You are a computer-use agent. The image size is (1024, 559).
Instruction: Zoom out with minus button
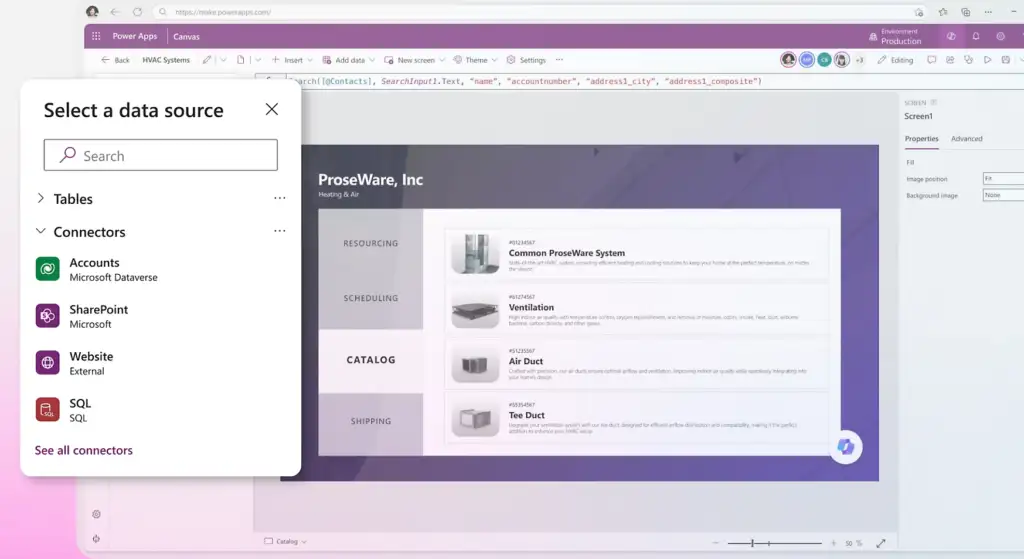click(x=716, y=543)
